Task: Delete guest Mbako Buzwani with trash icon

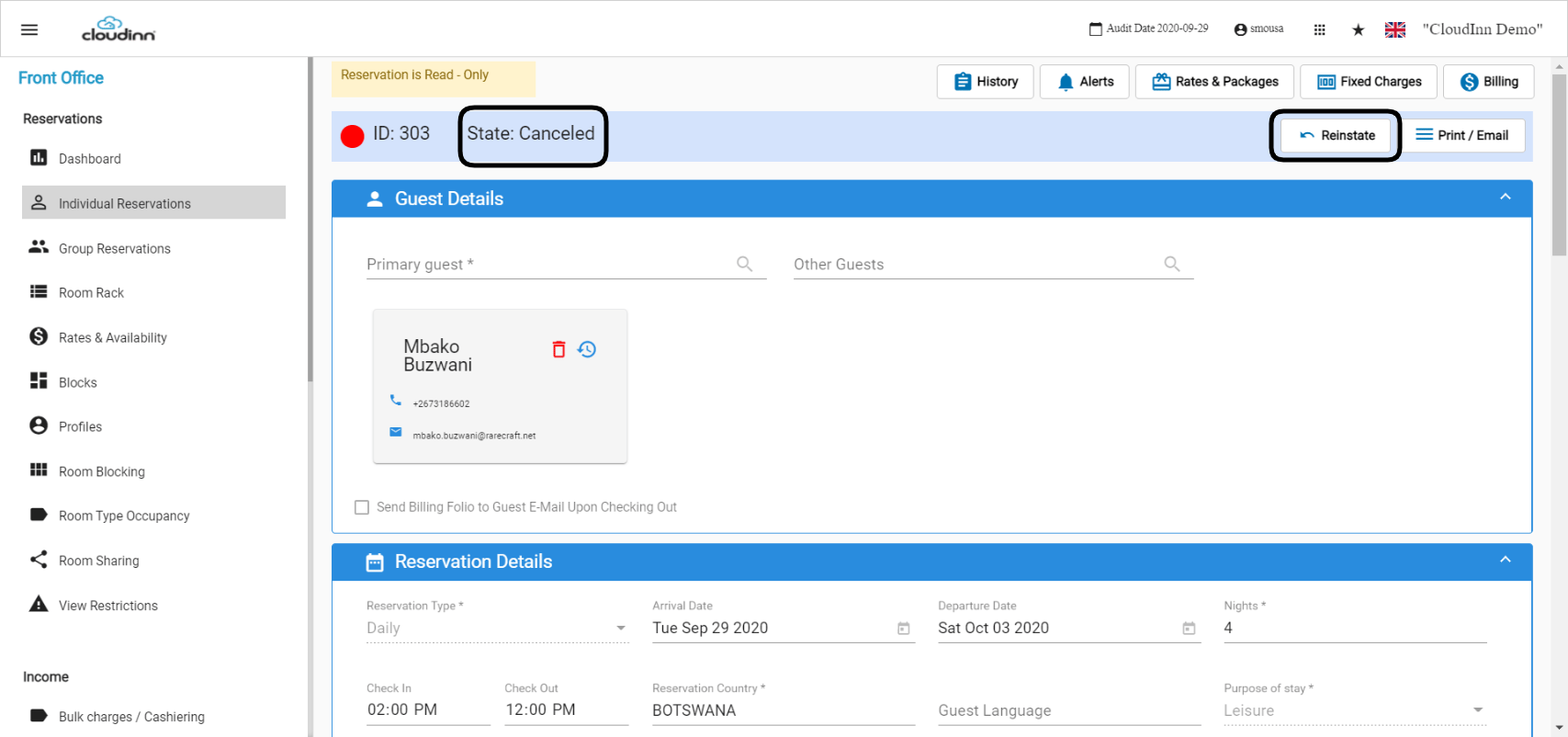Action: pos(558,349)
